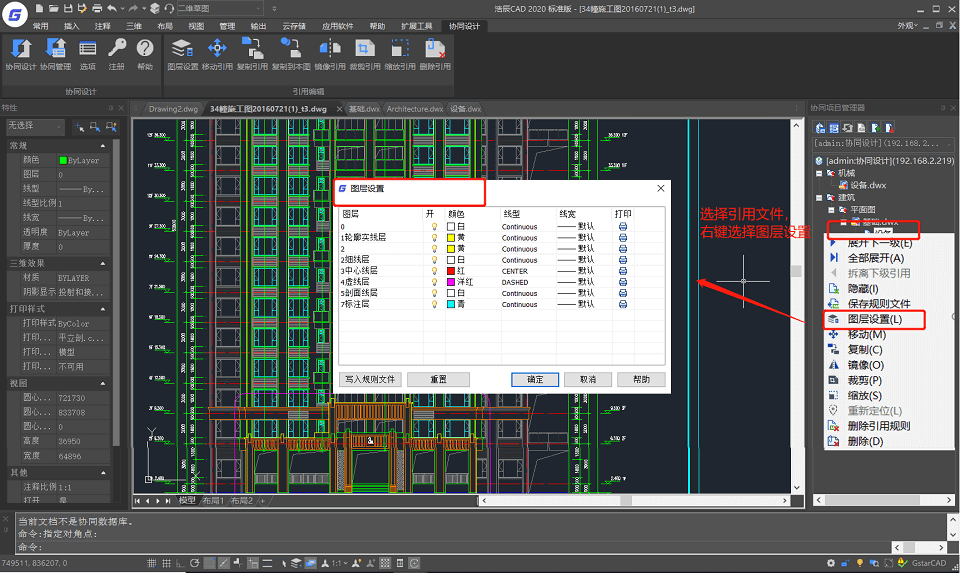Choose 删除引用规则 in context menu

[x=879, y=426]
